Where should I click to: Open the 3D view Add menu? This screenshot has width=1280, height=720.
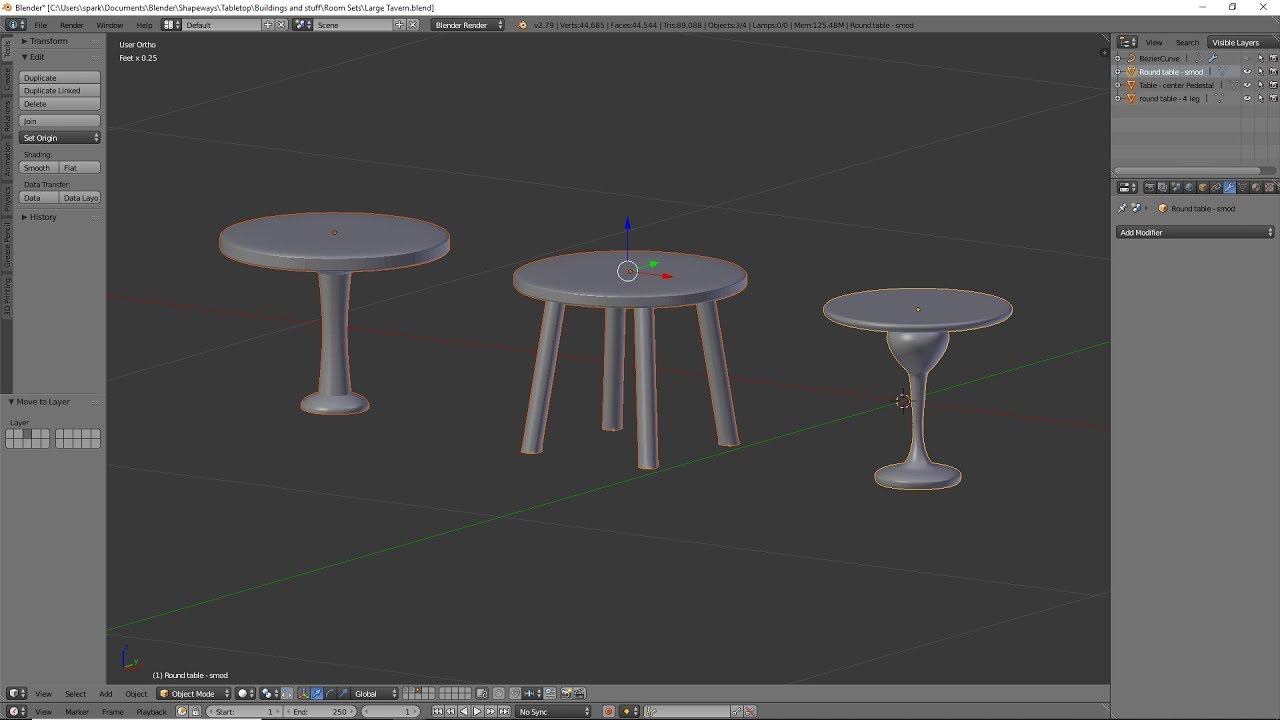(x=105, y=693)
